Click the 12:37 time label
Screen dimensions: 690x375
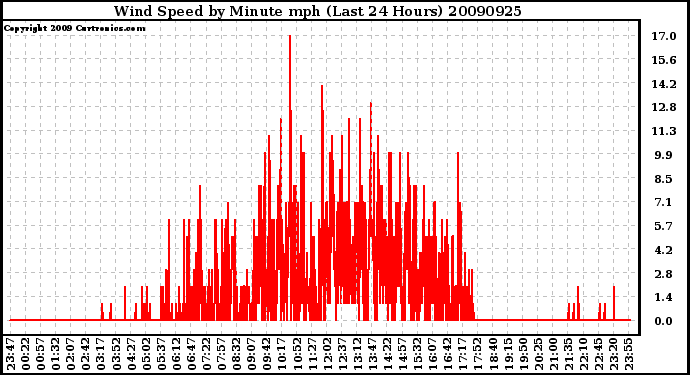click(x=342, y=354)
